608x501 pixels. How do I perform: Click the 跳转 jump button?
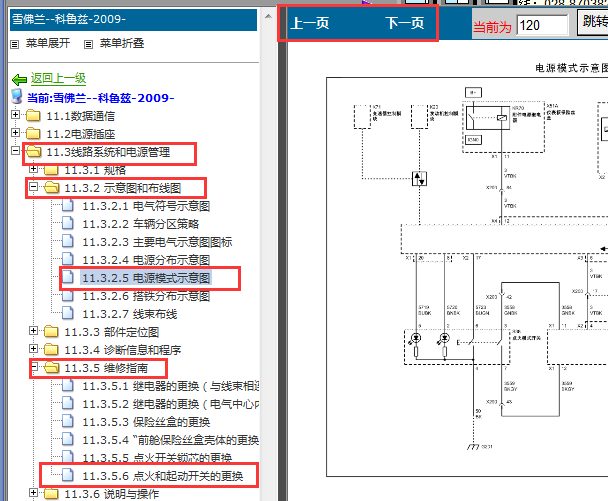[x=593, y=22]
